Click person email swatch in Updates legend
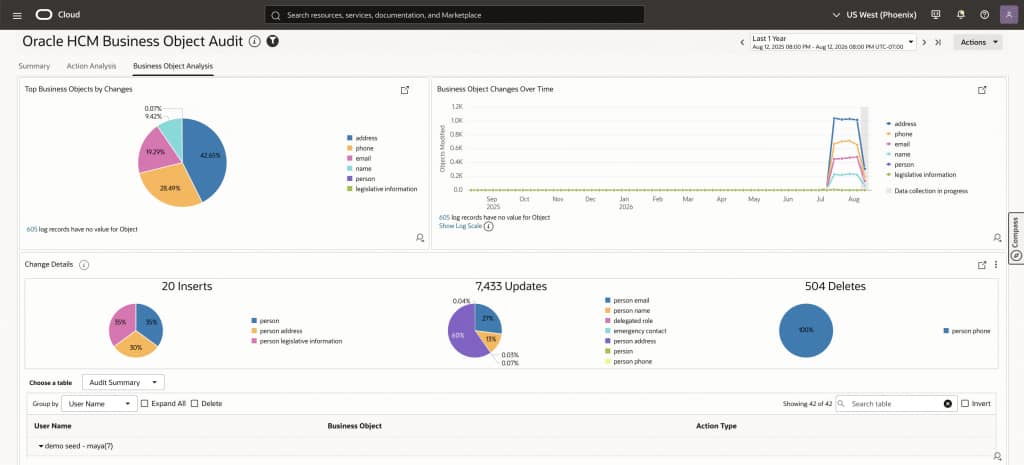 click(609, 300)
